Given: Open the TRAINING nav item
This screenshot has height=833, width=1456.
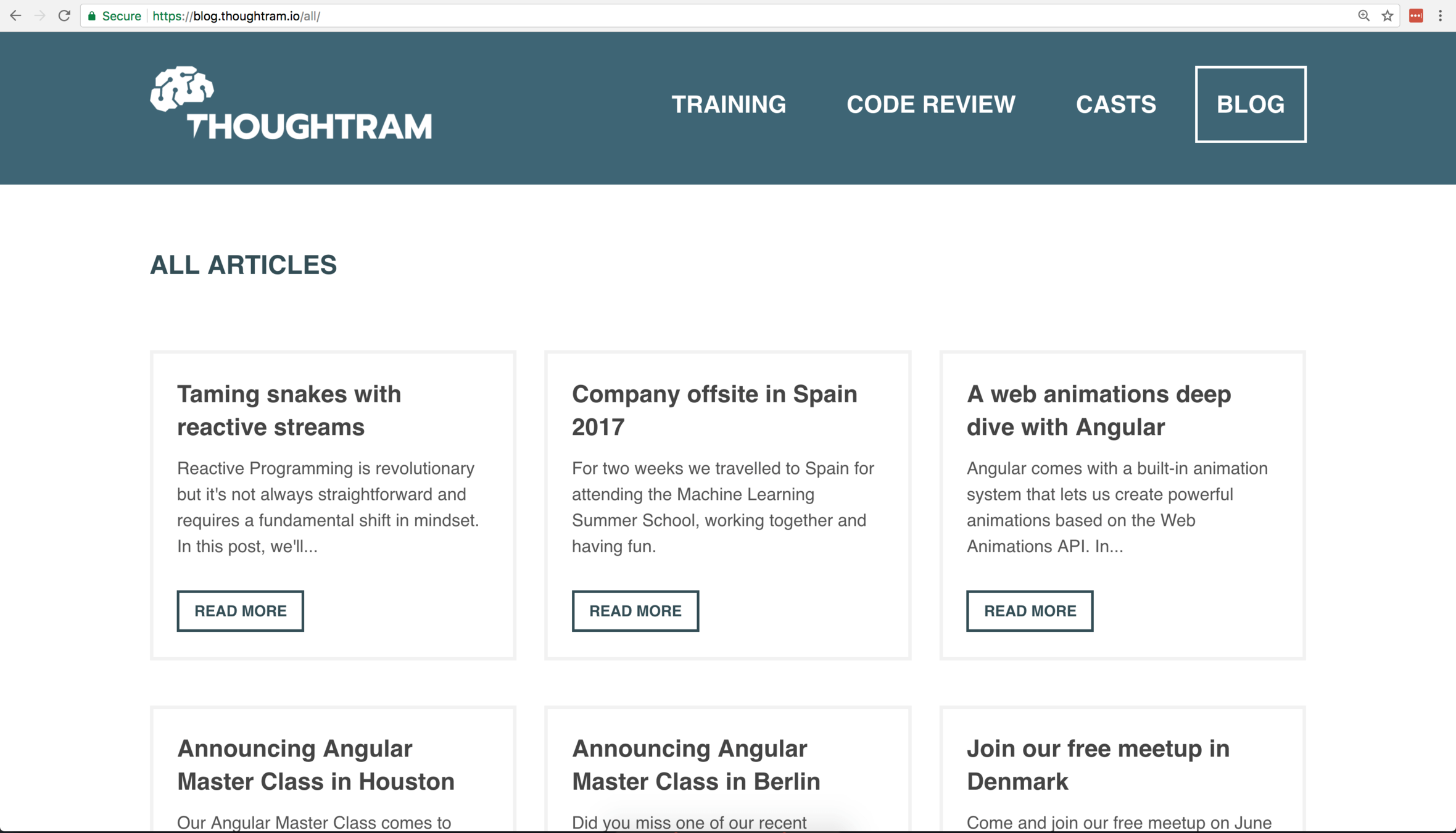Looking at the screenshot, I should click(729, 104).
